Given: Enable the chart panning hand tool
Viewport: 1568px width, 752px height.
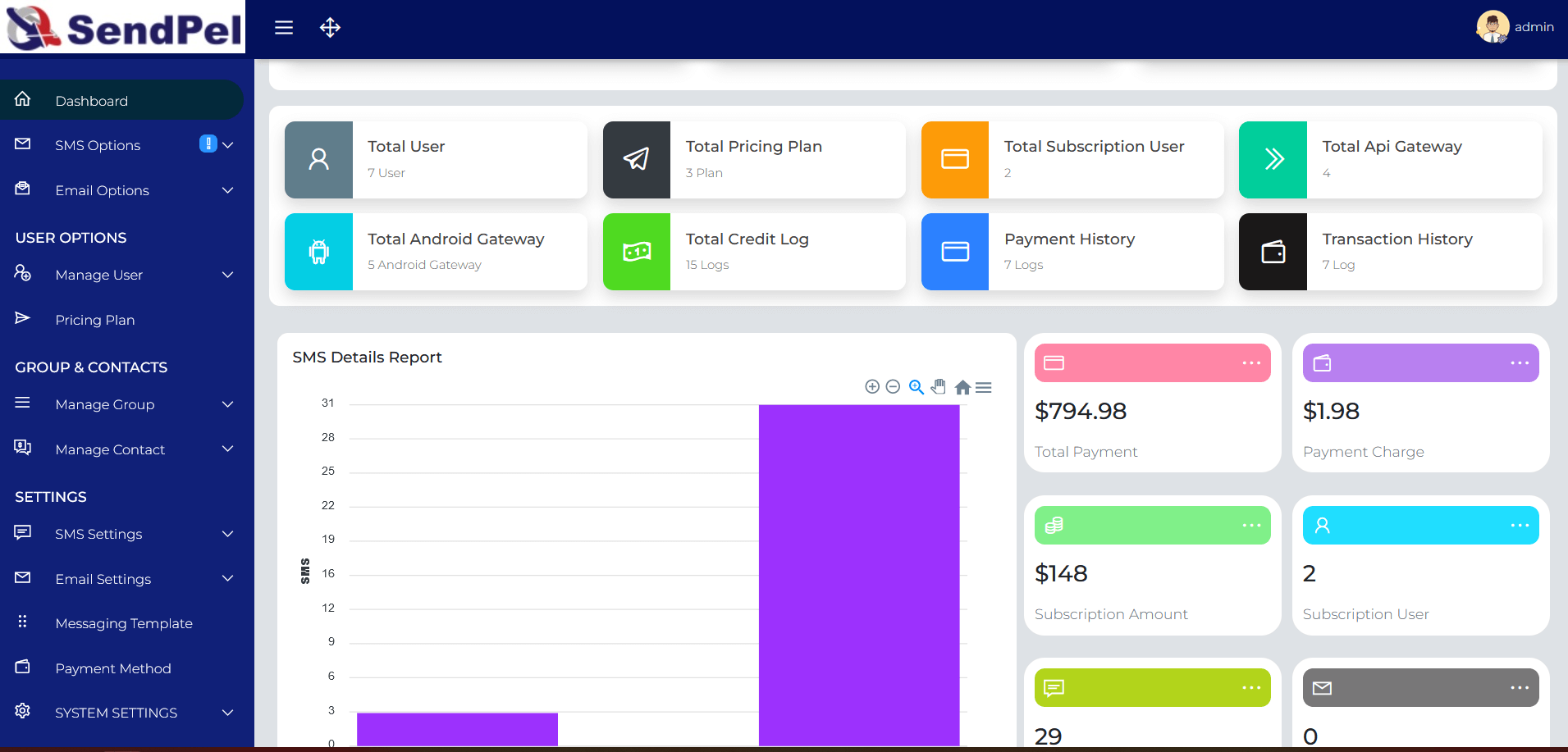Looking at the screenshot, I should (x=939, y=387).
